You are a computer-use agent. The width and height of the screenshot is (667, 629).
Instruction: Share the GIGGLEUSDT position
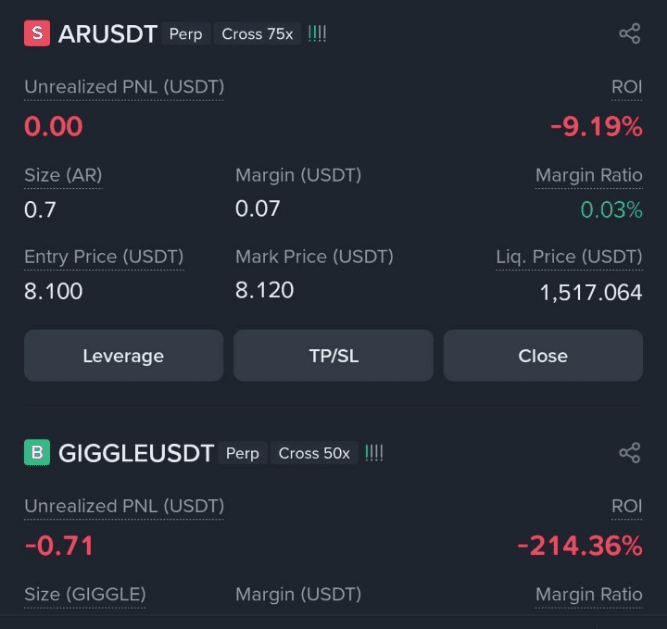pos(630,453)
